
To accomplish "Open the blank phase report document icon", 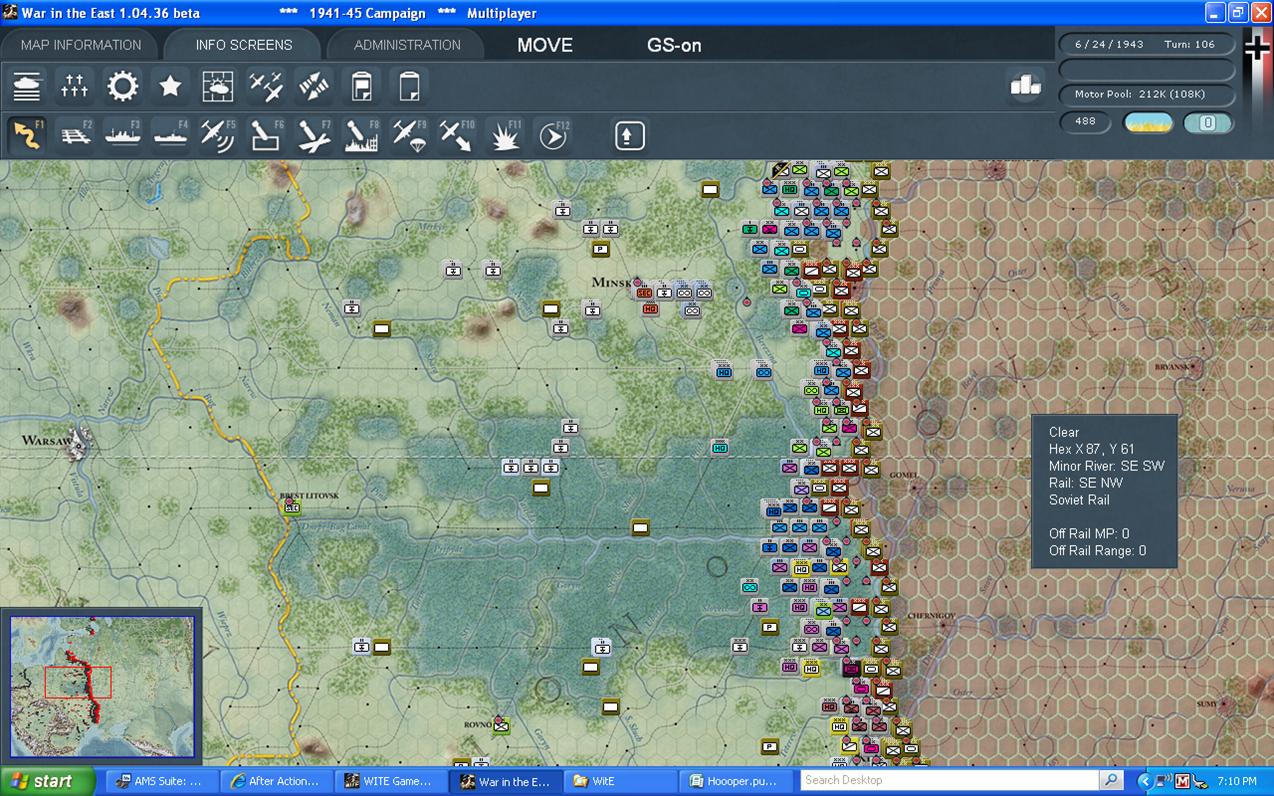I will coord(409,86).
